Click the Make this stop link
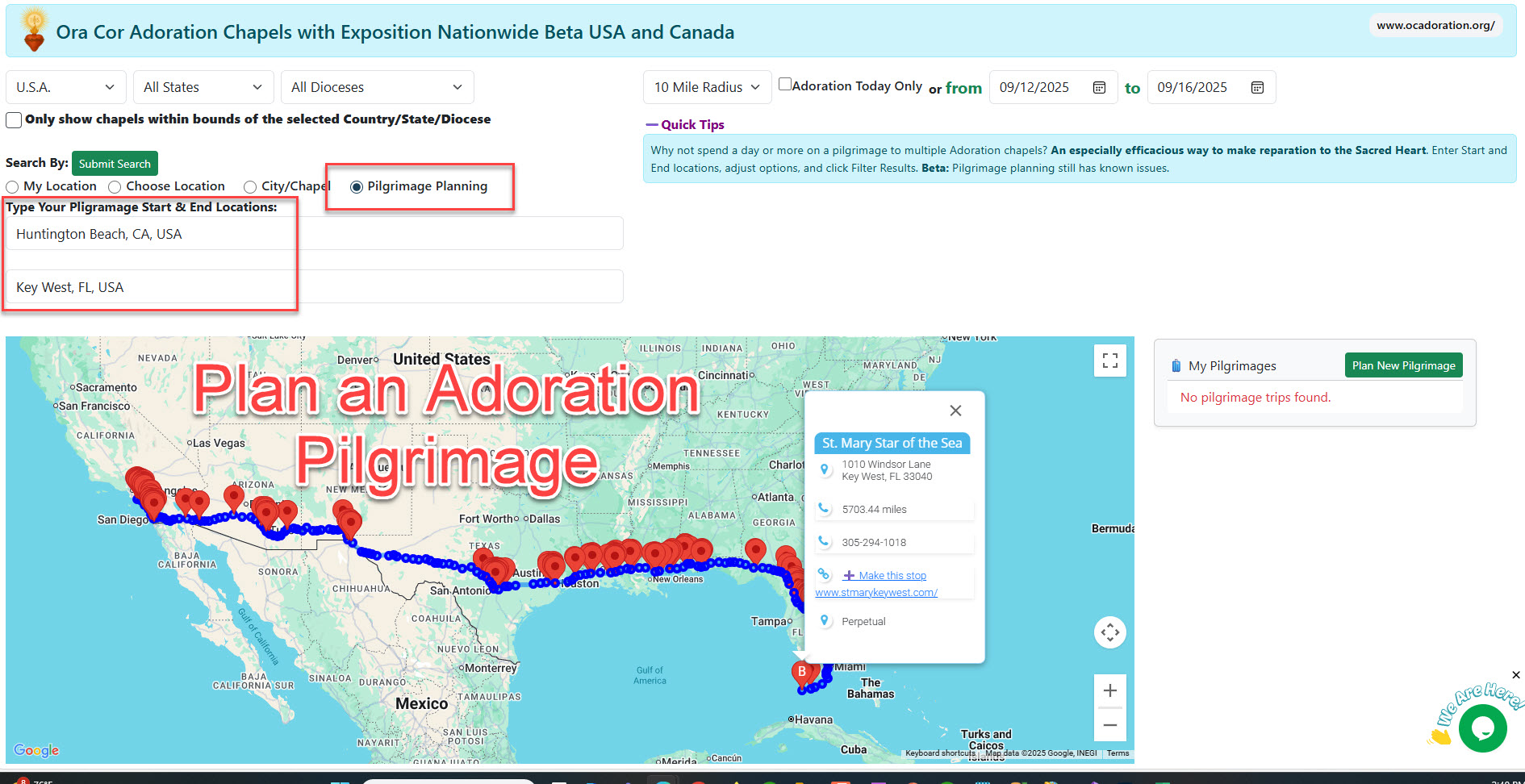The height and width of the screenshot is (784, 1525). (x=885, y=575)
